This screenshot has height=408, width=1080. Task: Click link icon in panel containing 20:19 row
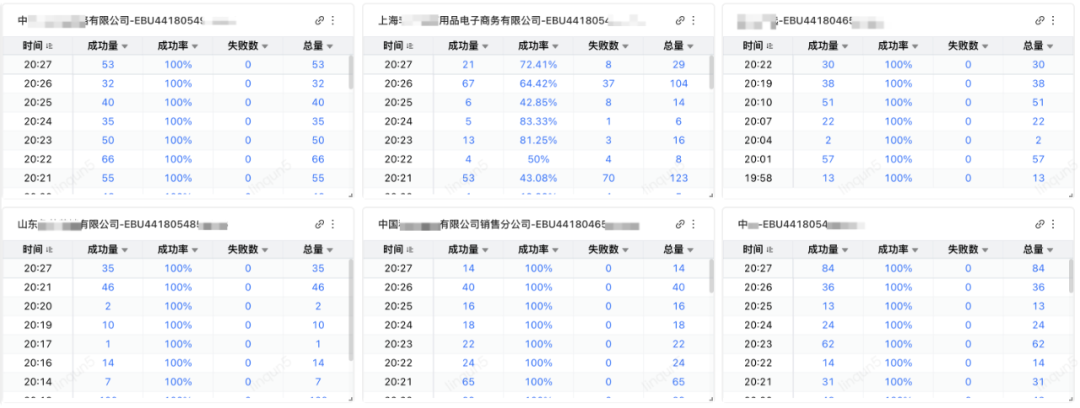pos(1040,21)
